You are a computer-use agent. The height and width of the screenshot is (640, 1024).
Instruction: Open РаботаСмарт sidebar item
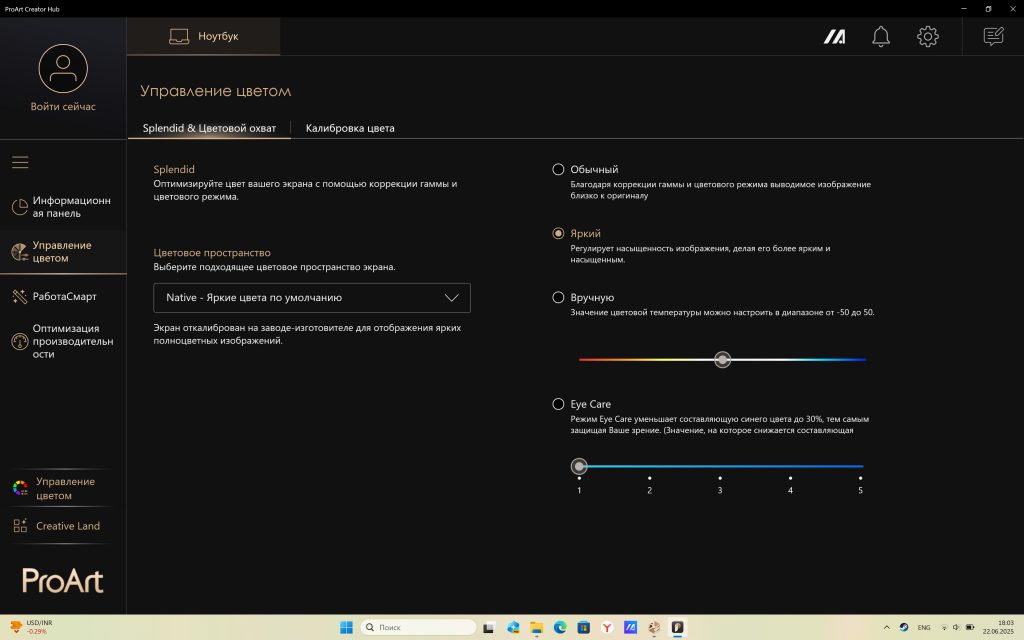coord(63,296)
